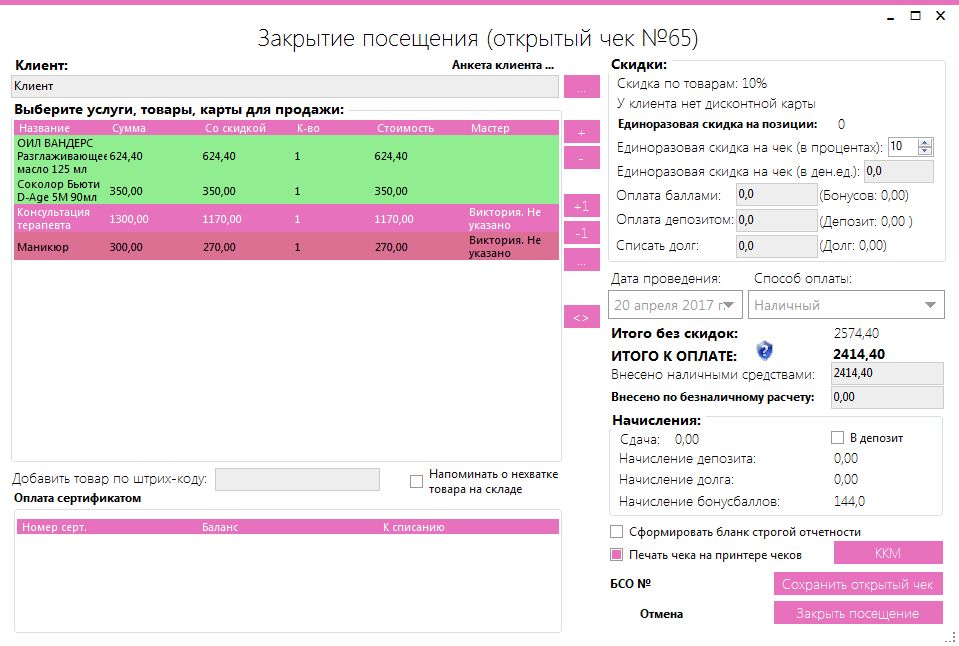Viewport: 959px width, 646px height.
Task: Minimize the window
Action: tap(890, 17)
